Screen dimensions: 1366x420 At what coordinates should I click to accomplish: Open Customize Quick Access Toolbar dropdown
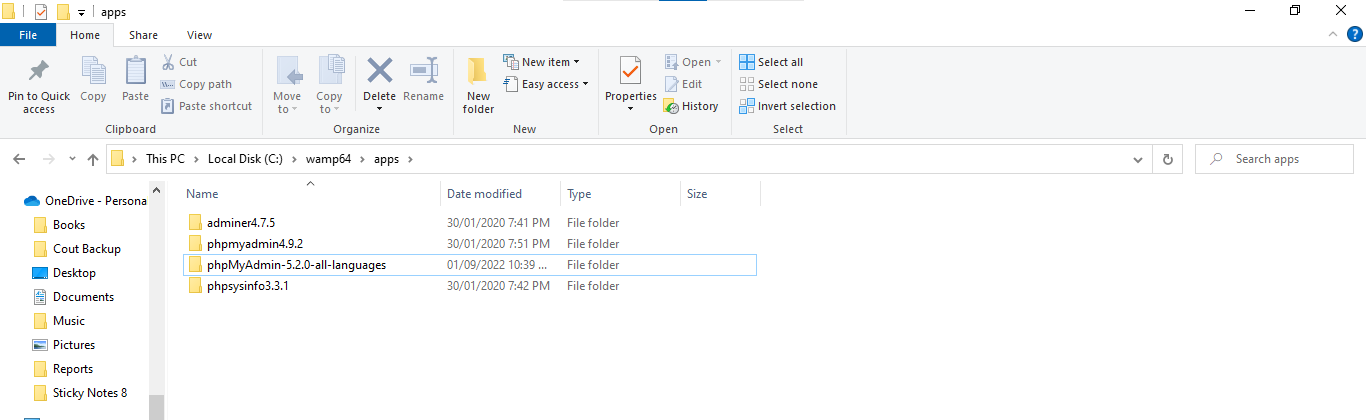coord(81,13)
